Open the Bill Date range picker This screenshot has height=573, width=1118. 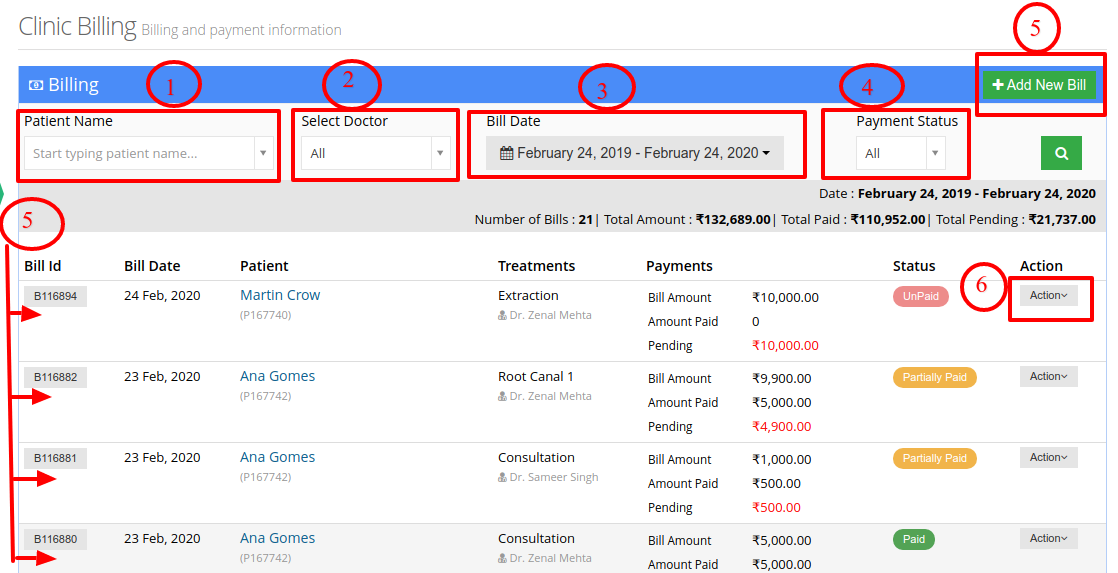point(635,153)
